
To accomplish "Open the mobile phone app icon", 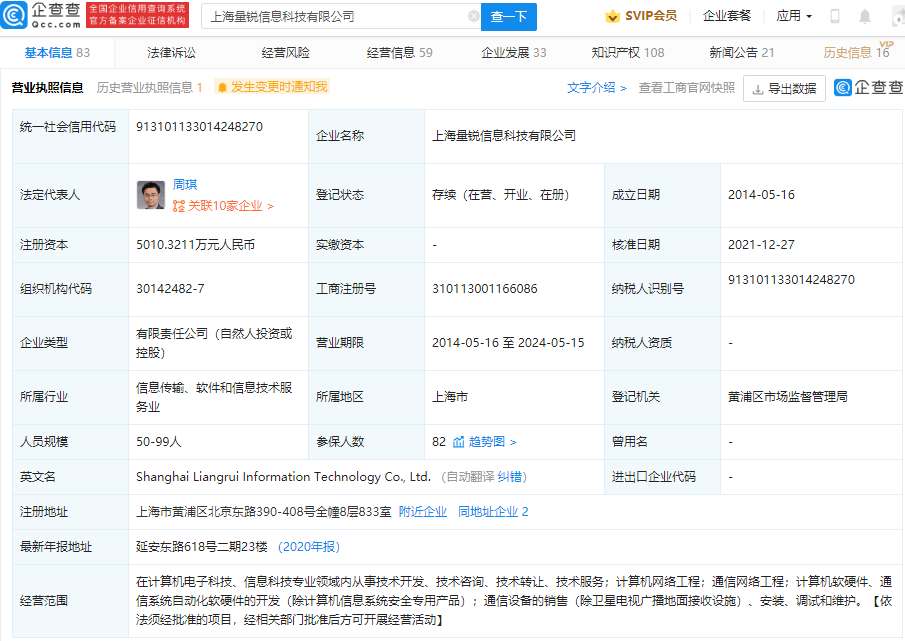I will coord(835,17).
